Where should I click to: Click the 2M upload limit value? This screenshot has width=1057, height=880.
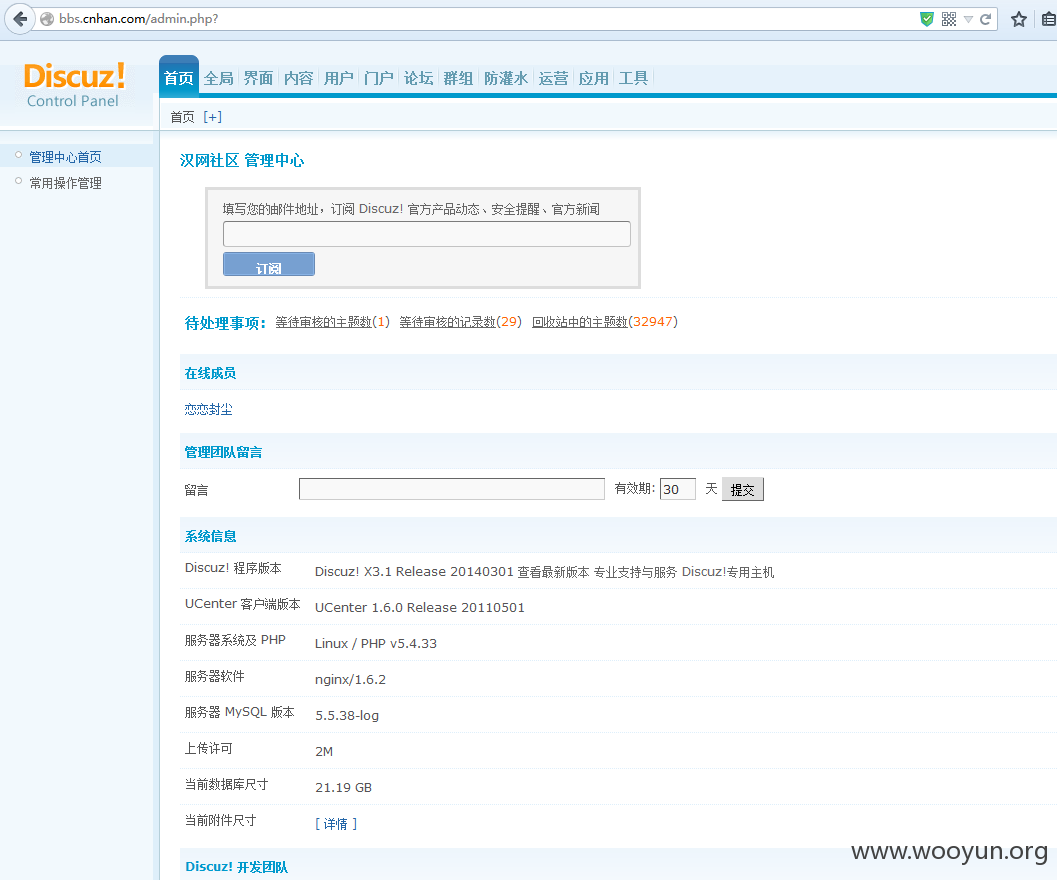pos(324,751)
